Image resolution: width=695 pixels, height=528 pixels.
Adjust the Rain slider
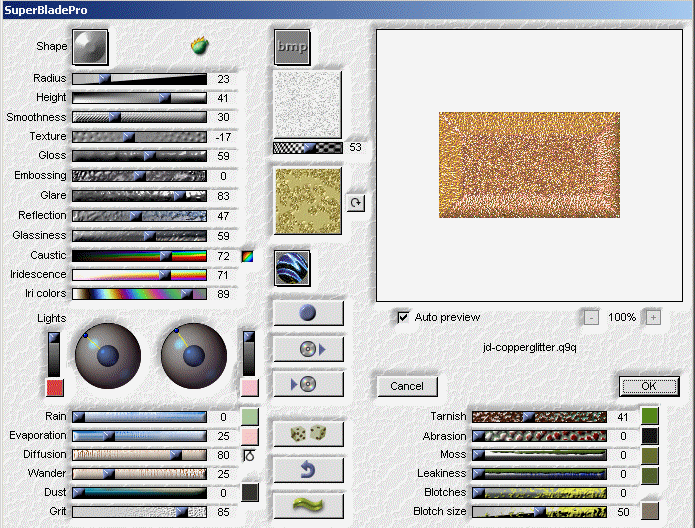[139, 417]
